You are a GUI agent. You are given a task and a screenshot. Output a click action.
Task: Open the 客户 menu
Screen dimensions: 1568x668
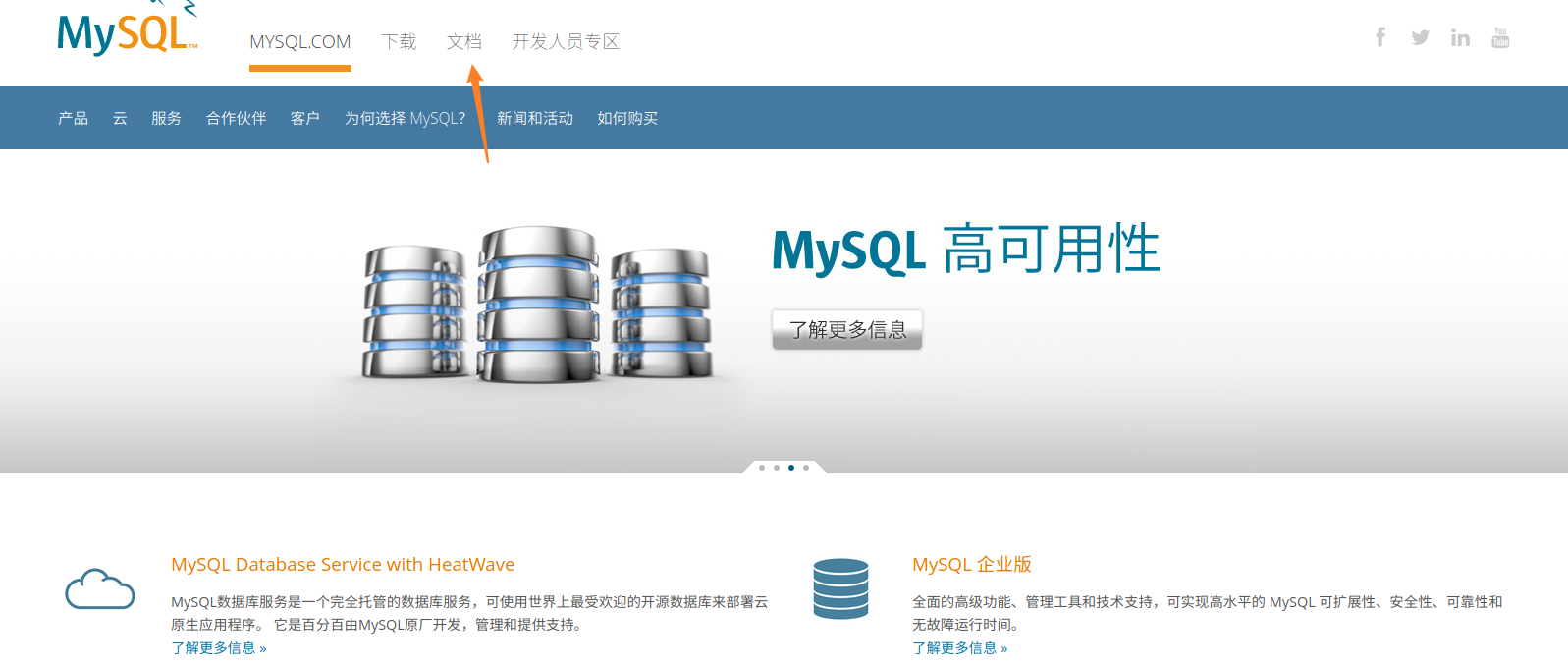[x=305, y=118]
